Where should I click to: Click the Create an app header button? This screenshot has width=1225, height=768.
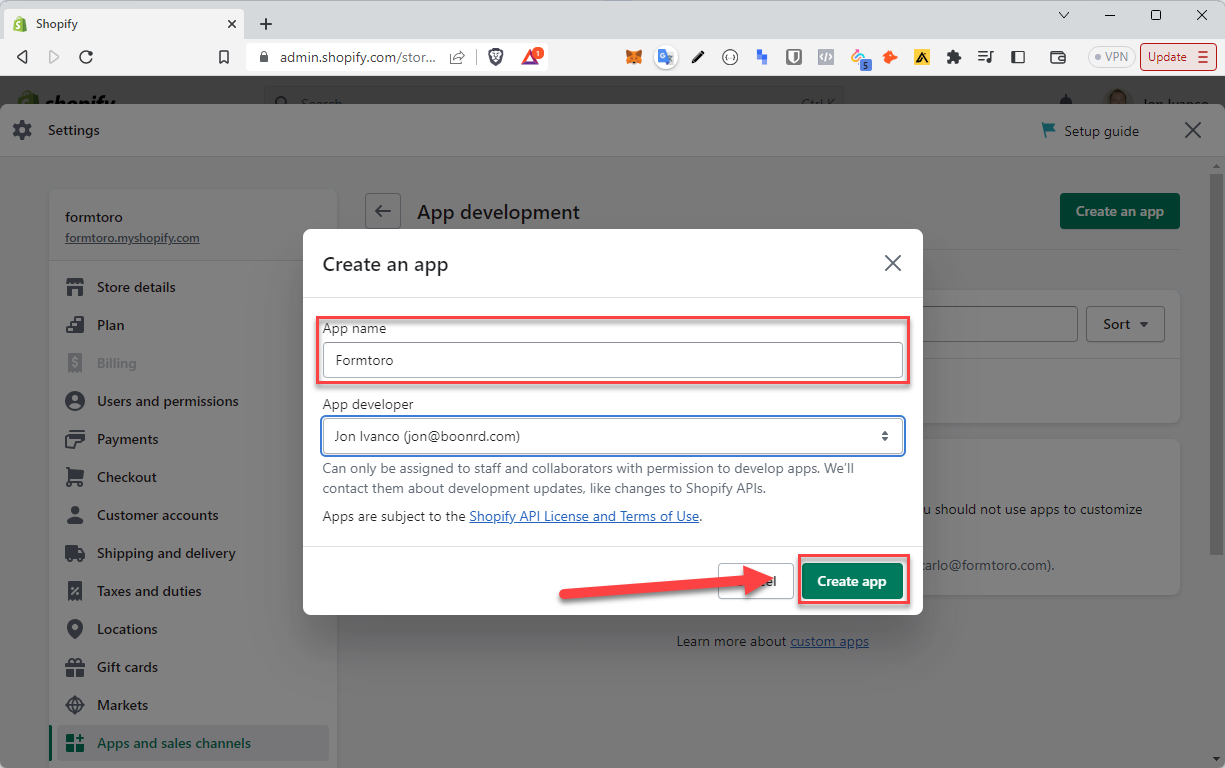point(1120,211)
